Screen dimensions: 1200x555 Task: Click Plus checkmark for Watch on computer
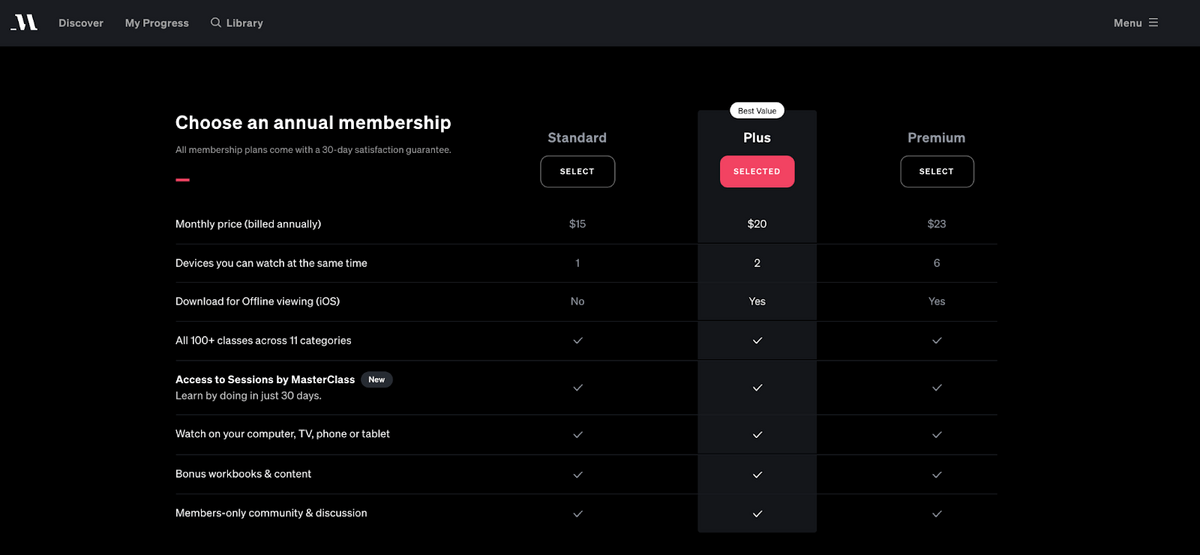tap(757, 435)
